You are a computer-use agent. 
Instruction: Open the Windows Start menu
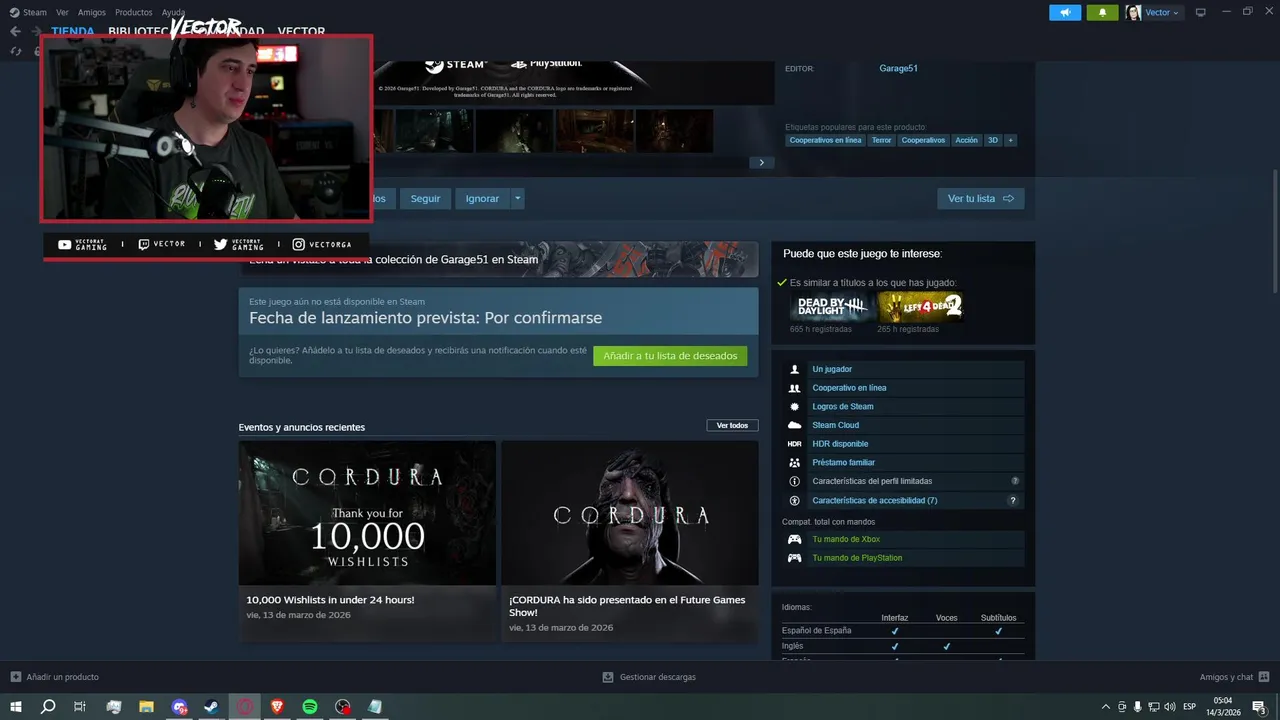pos(16,707)
